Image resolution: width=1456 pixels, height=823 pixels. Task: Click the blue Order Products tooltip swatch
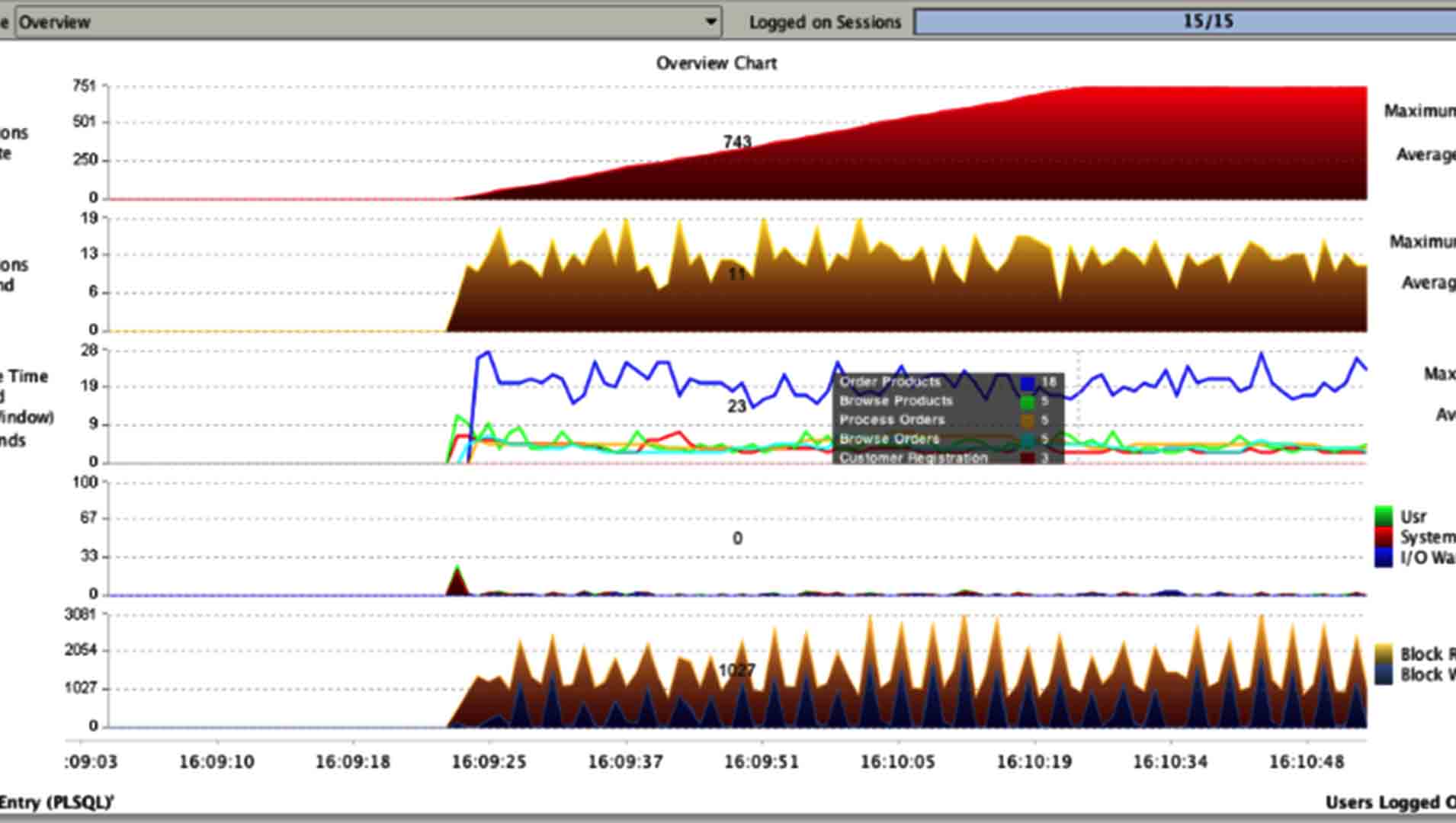1028,383
